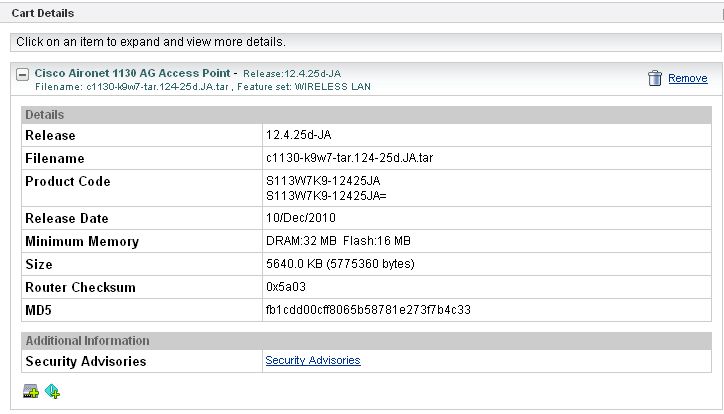Viewport: 724px width, 414px height.
Task: Click the gray chip icon with plus
Action: point(30,390)
